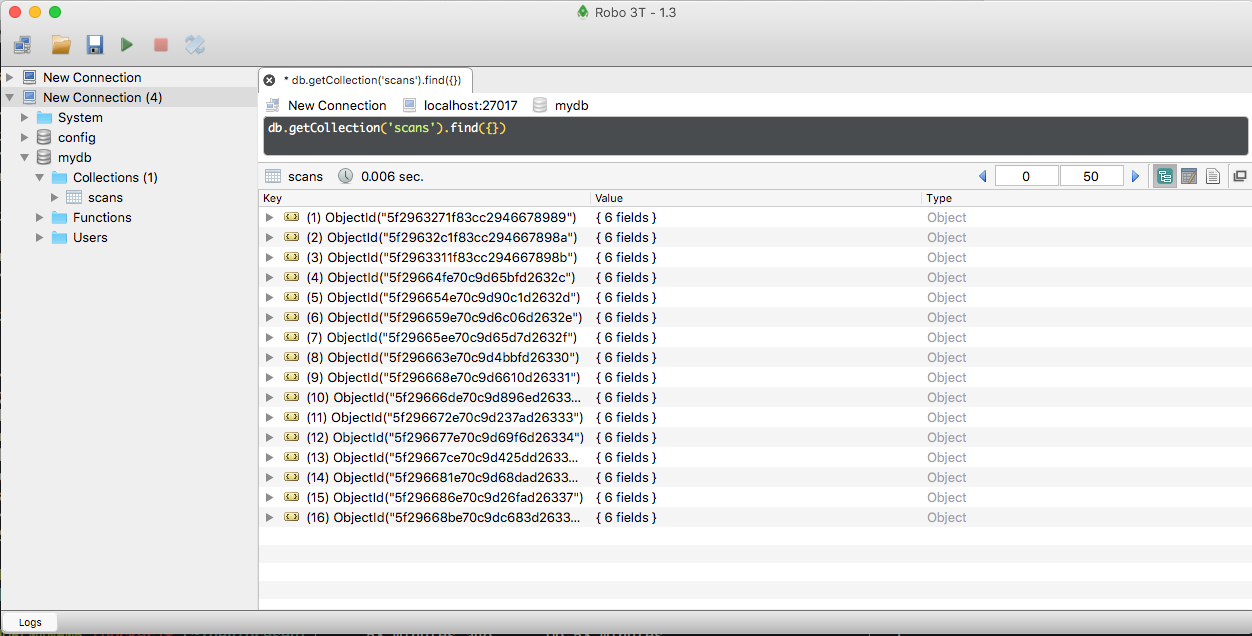Image resolution: width=1252 pixels, height=636 pixels.
Task: Select row (2) ObjectId 5f29632c1f83cc294667898a
Action: point(755,237)
